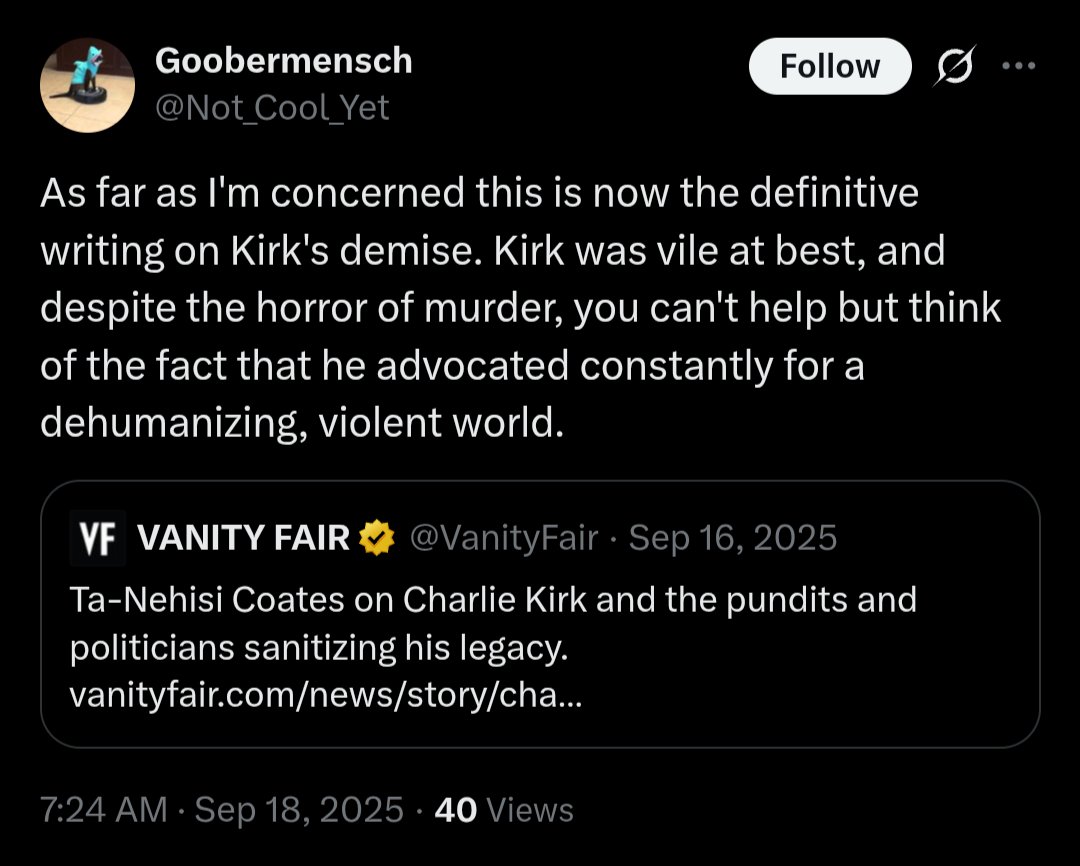Click Vanity Fair's gold verified badge

pos(377,538)
